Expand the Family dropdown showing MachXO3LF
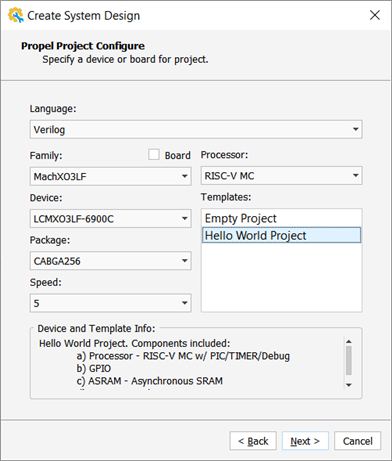 [110, 176]
